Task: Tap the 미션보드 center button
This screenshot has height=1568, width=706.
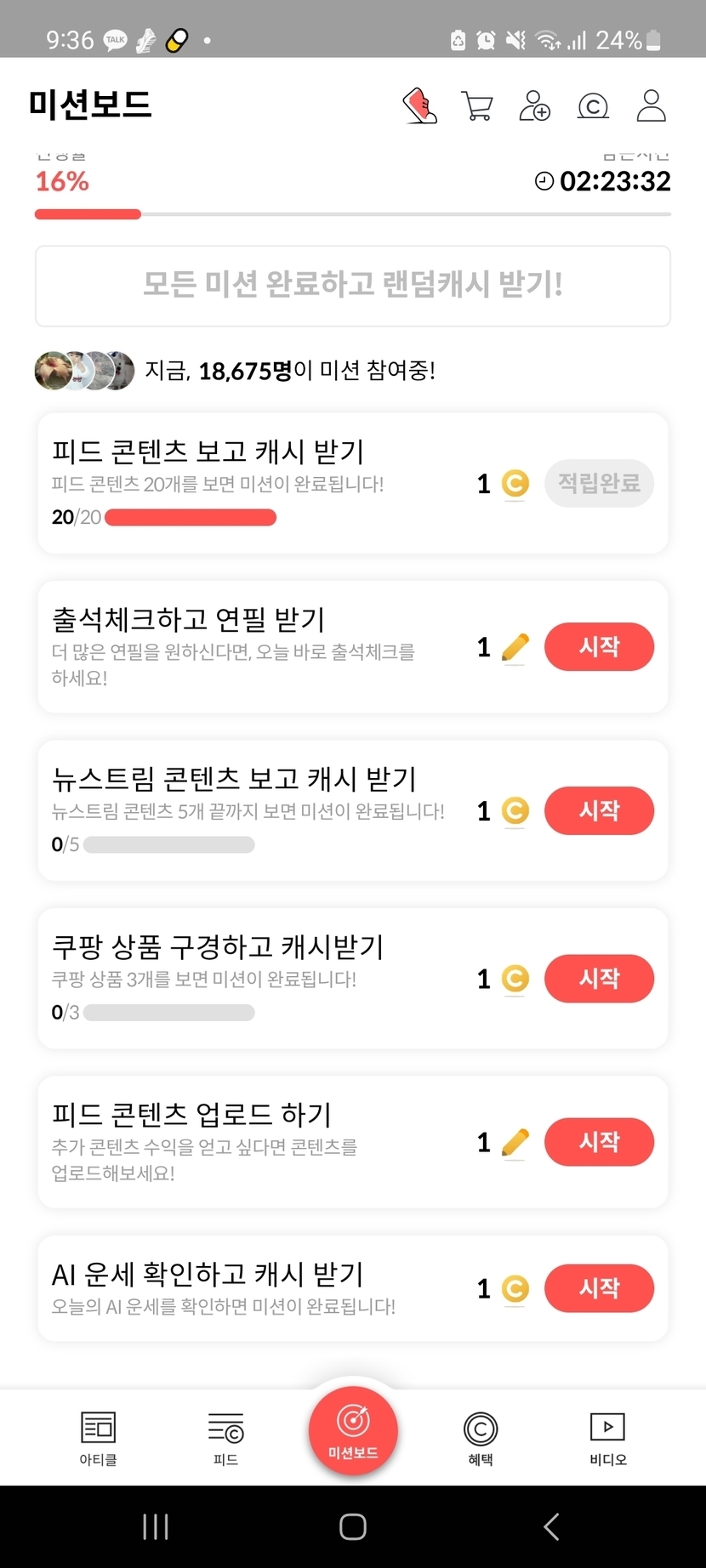Action: [353, 1430]
